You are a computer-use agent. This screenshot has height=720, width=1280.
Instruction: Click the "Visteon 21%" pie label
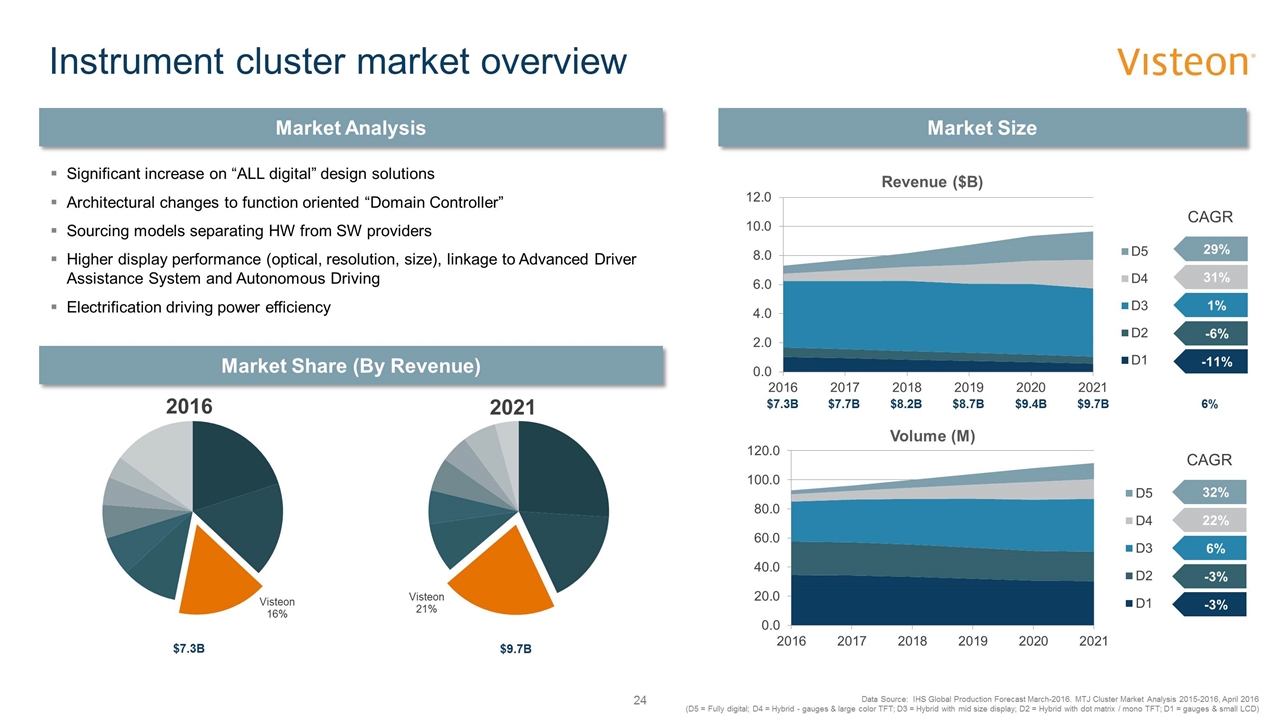426,602
